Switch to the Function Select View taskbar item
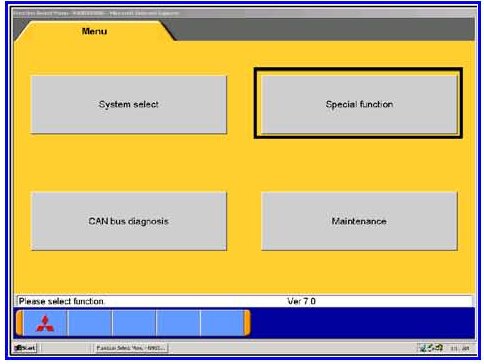 (131, 348)
